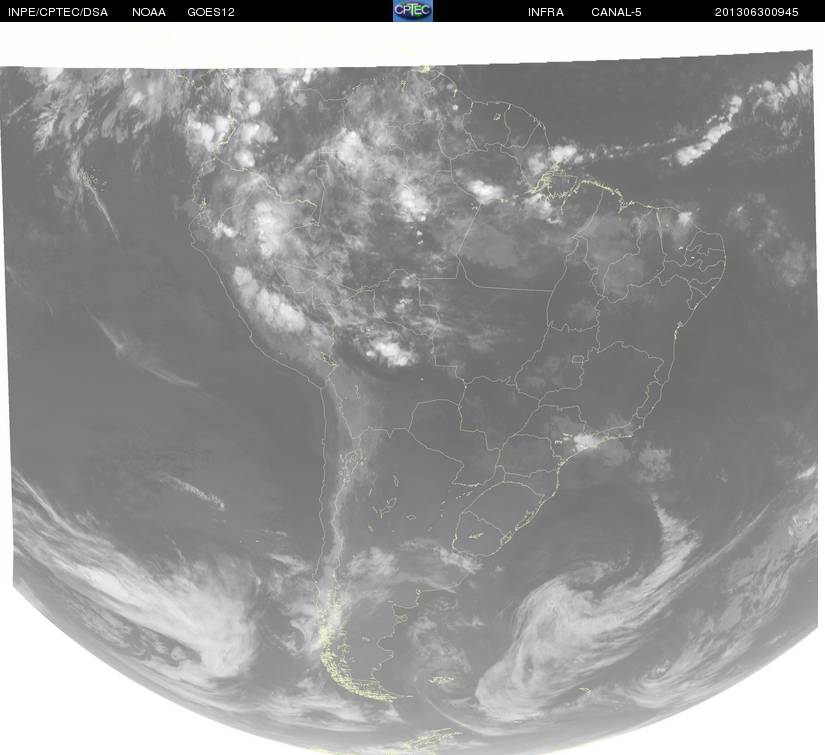Select the INPE/CPTEC/DSA header text
This screenshot has height=755, width=825.
point(58,12)
